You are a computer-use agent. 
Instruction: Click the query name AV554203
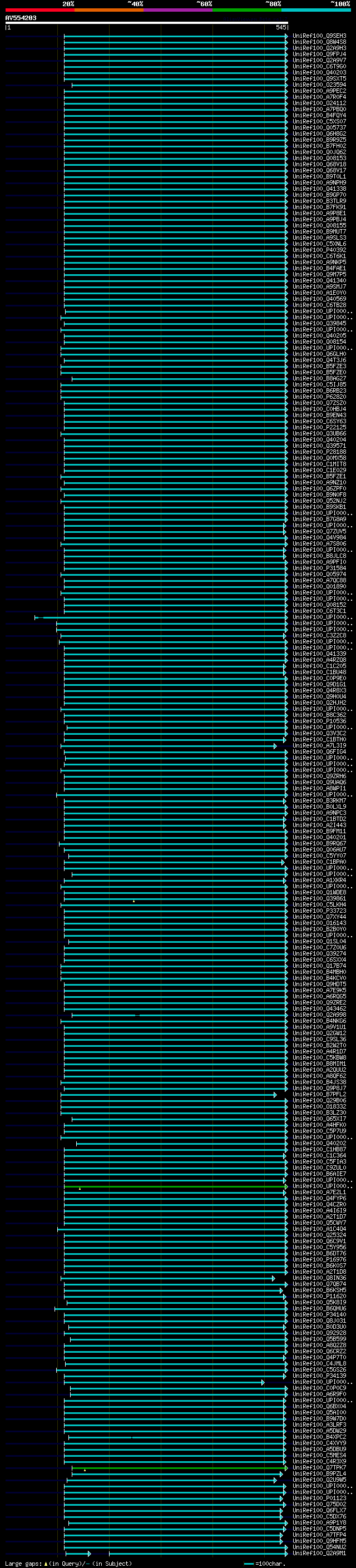(x=21, y=18)
